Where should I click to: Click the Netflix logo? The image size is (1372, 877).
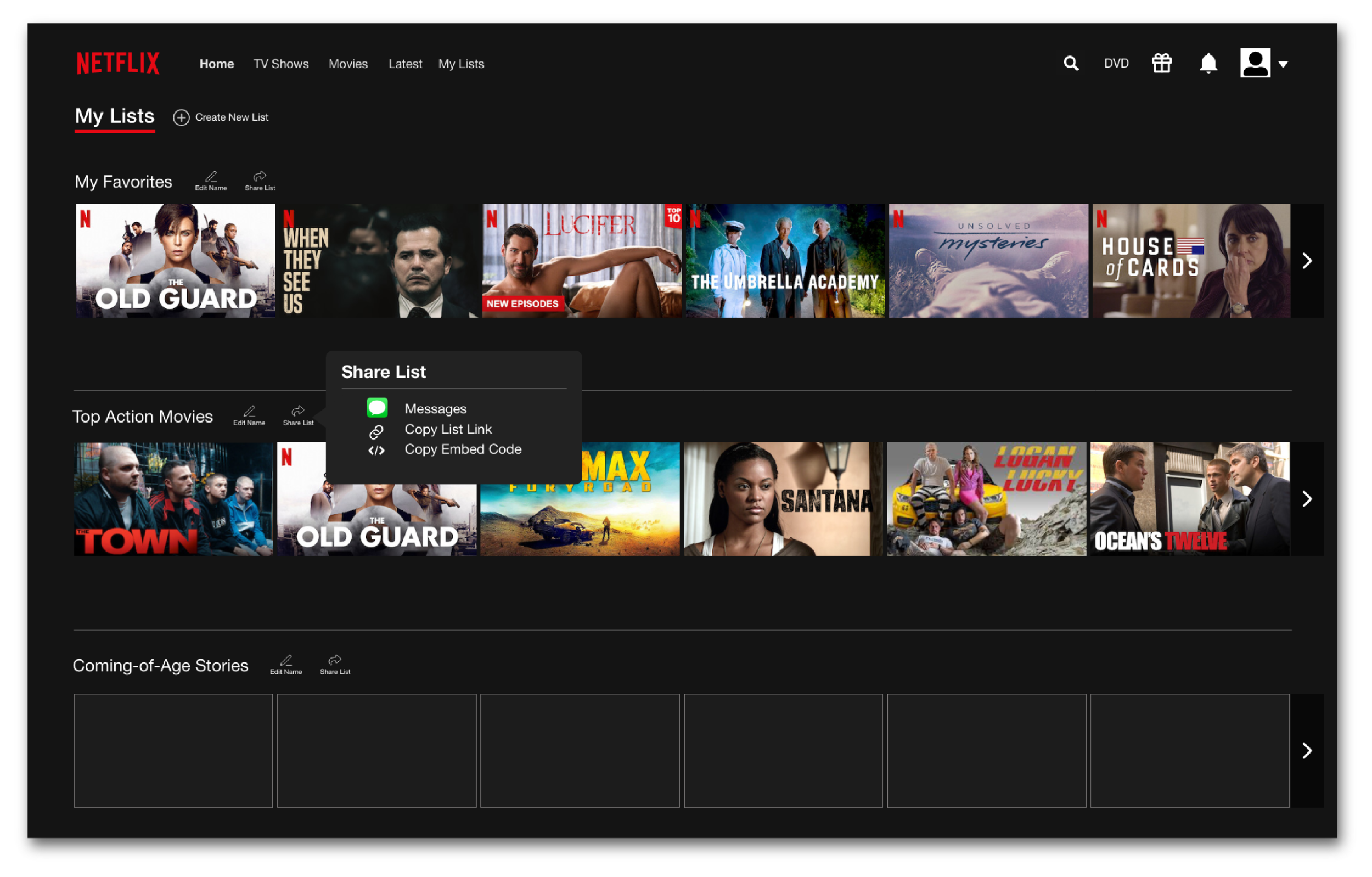pos(118,63)
